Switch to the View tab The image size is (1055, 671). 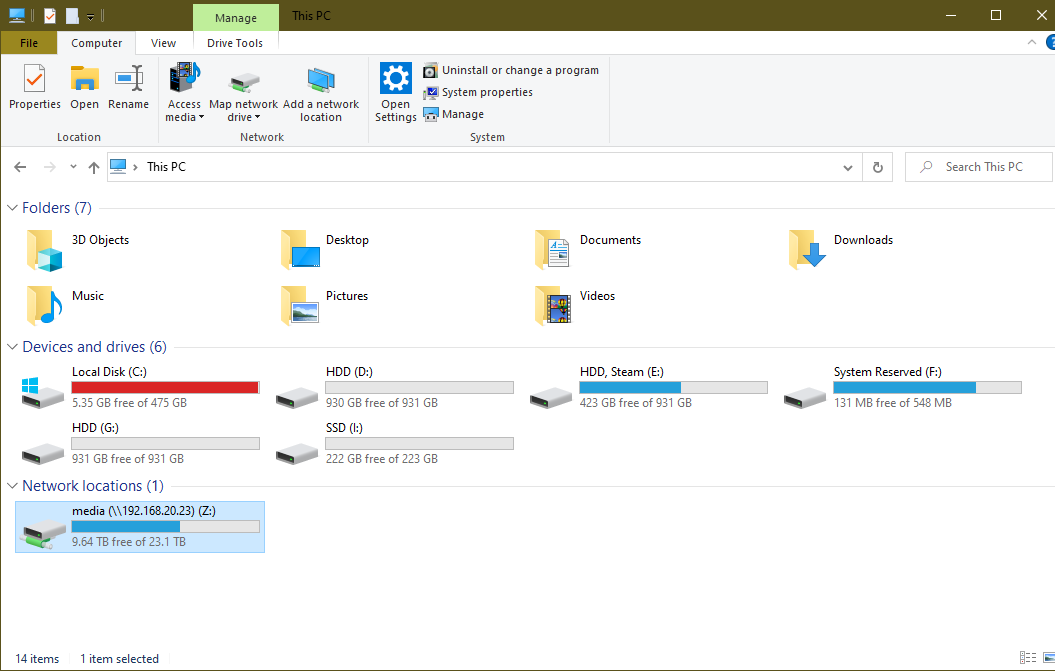[x=163, y=43]
